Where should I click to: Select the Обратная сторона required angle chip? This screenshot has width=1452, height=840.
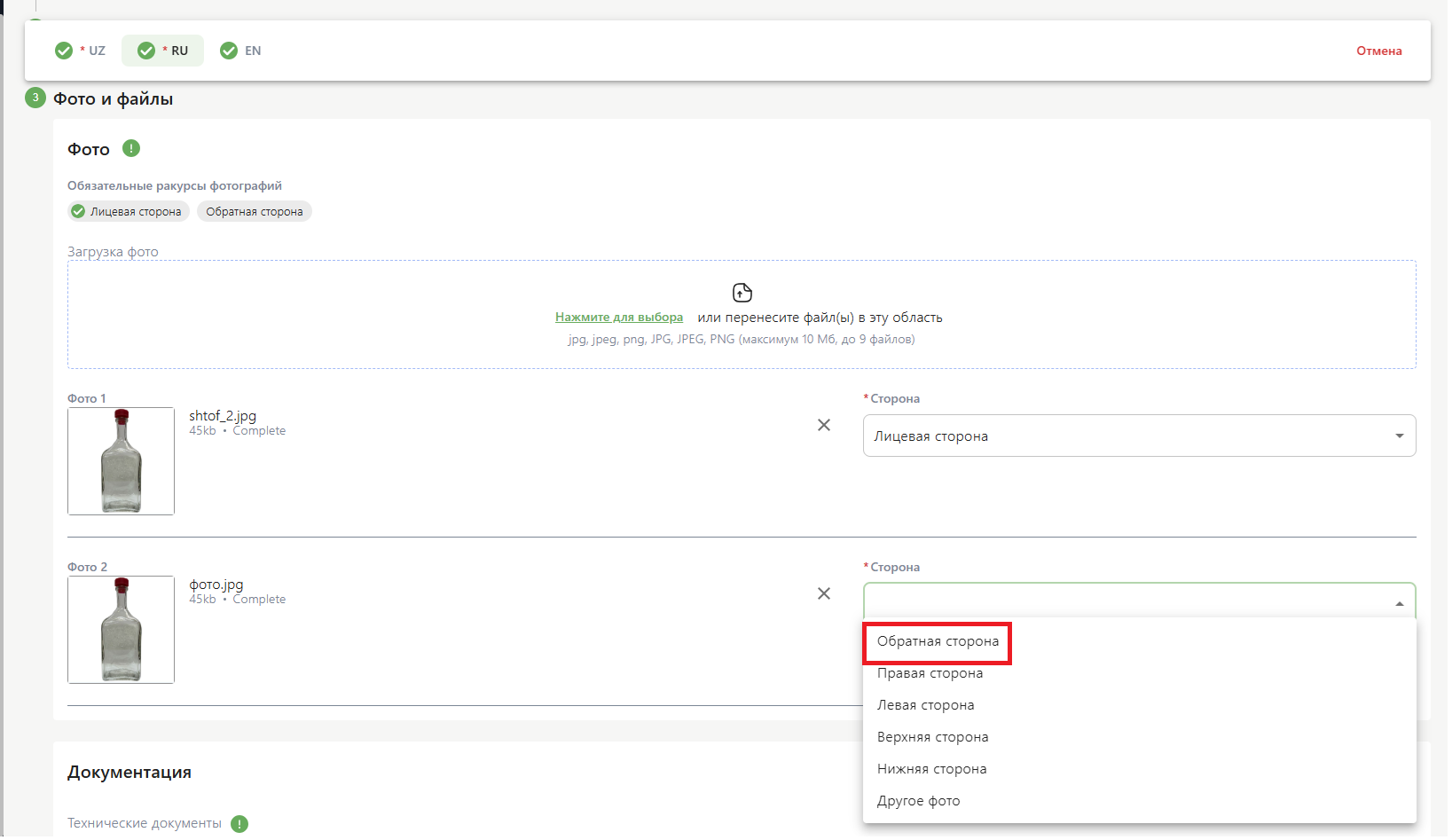(255, 212)
